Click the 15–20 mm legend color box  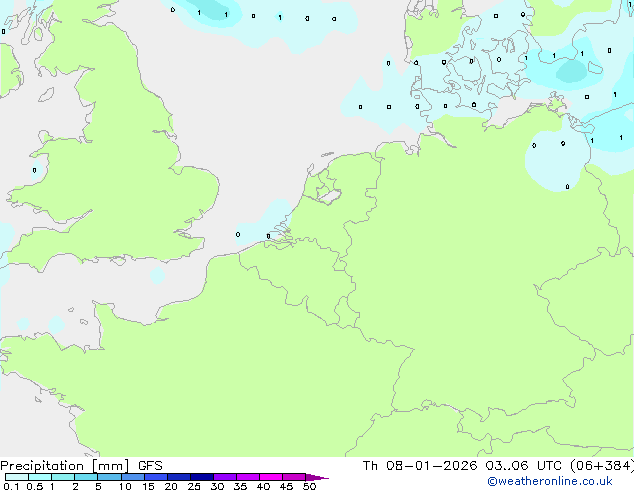tap(156, 477)
